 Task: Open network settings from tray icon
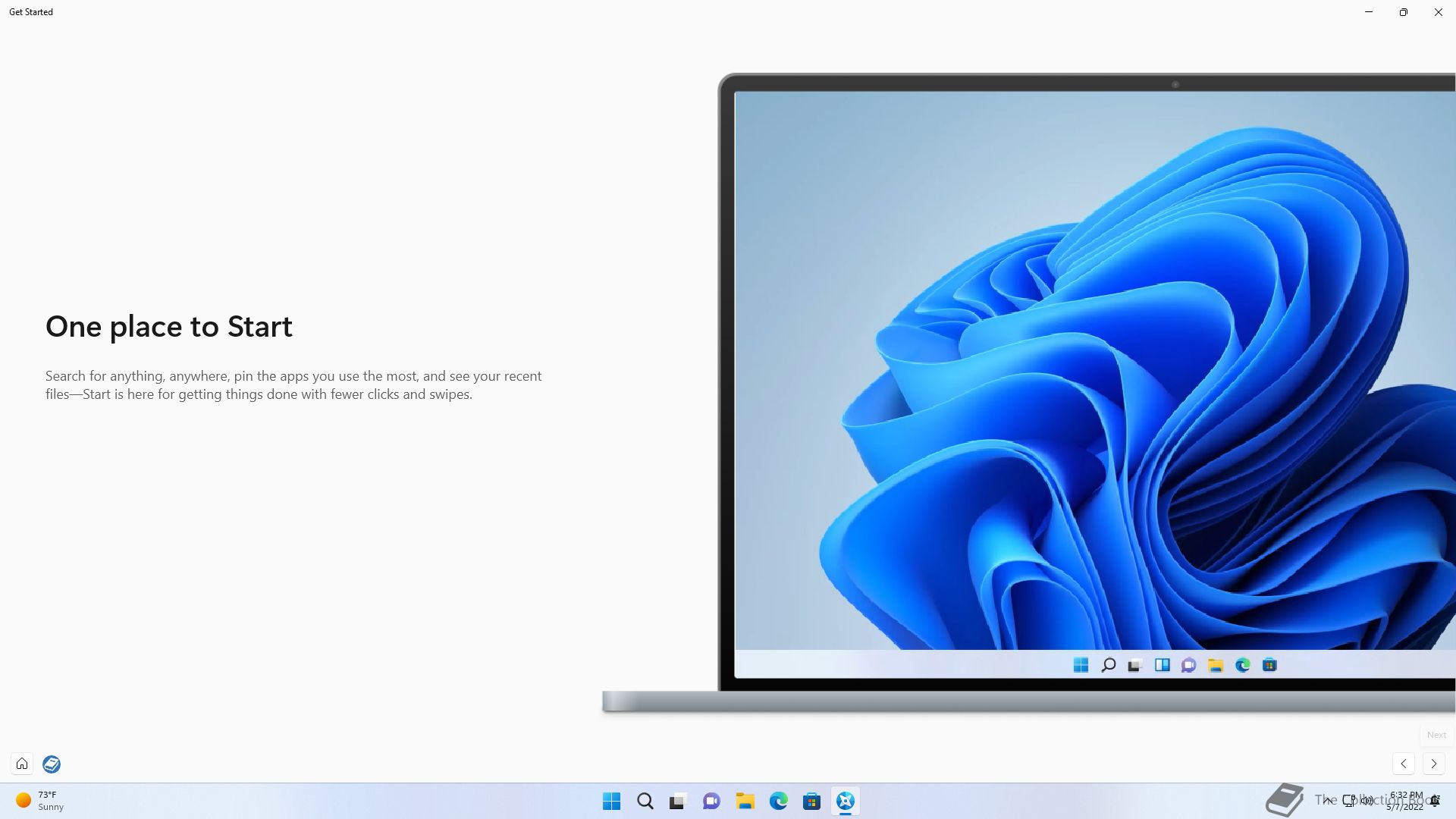coord(1349,801)
